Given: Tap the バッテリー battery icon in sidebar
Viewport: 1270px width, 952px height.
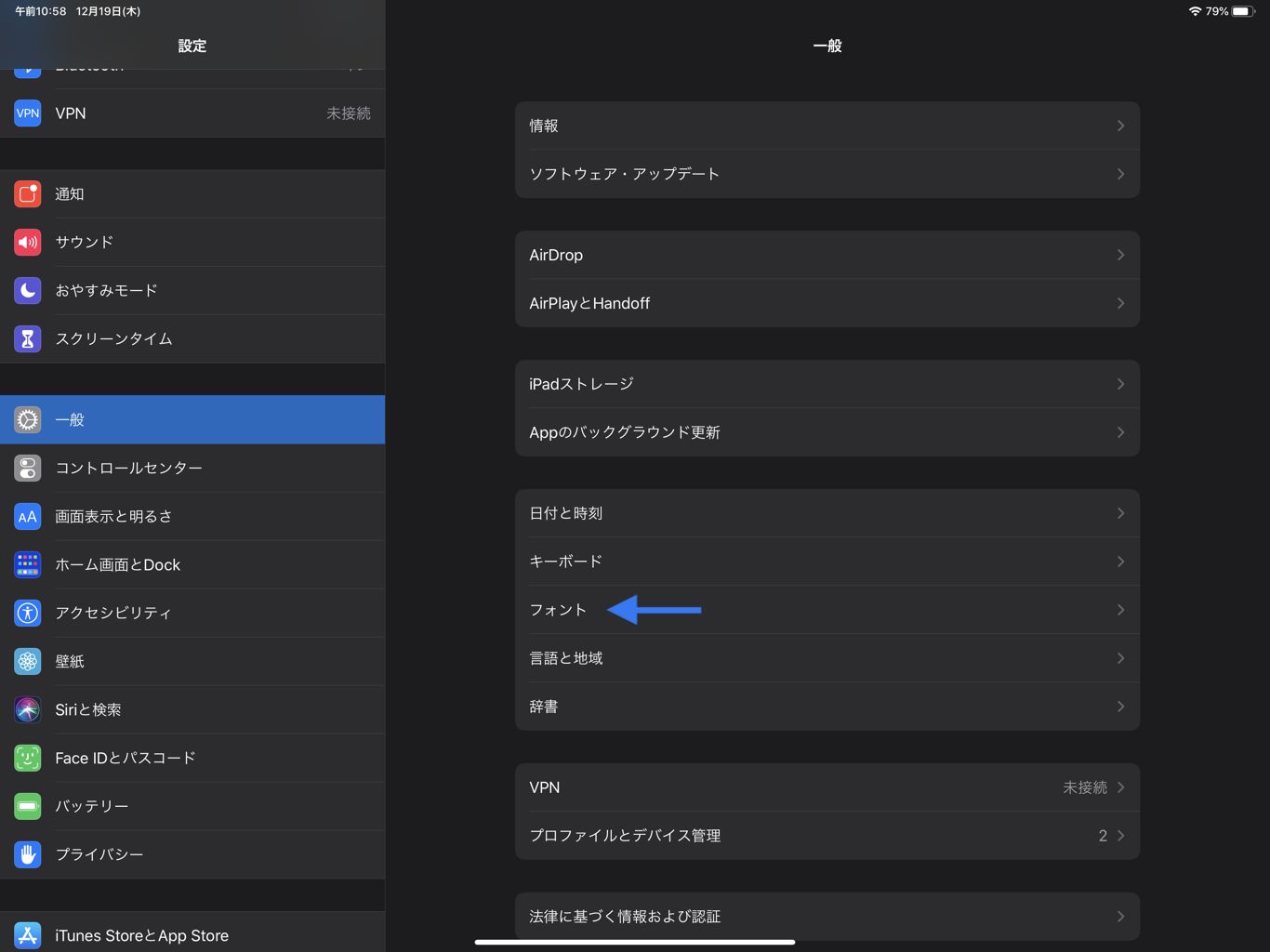Looking at the screenshot, I should [28, 806].
